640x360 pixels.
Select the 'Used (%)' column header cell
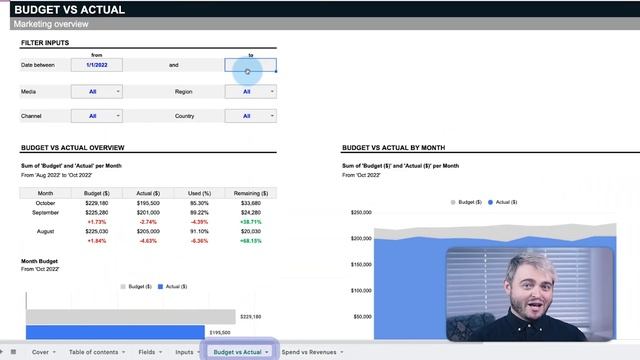(x=199, y=193)
